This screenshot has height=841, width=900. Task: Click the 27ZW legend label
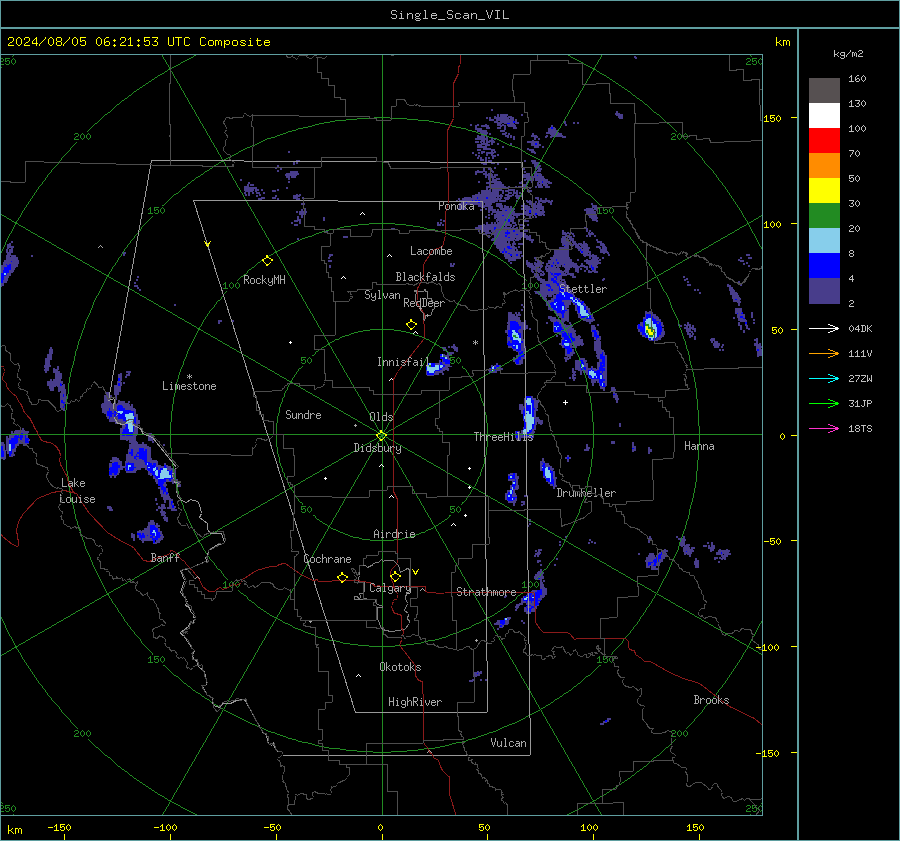coord(860,378)
